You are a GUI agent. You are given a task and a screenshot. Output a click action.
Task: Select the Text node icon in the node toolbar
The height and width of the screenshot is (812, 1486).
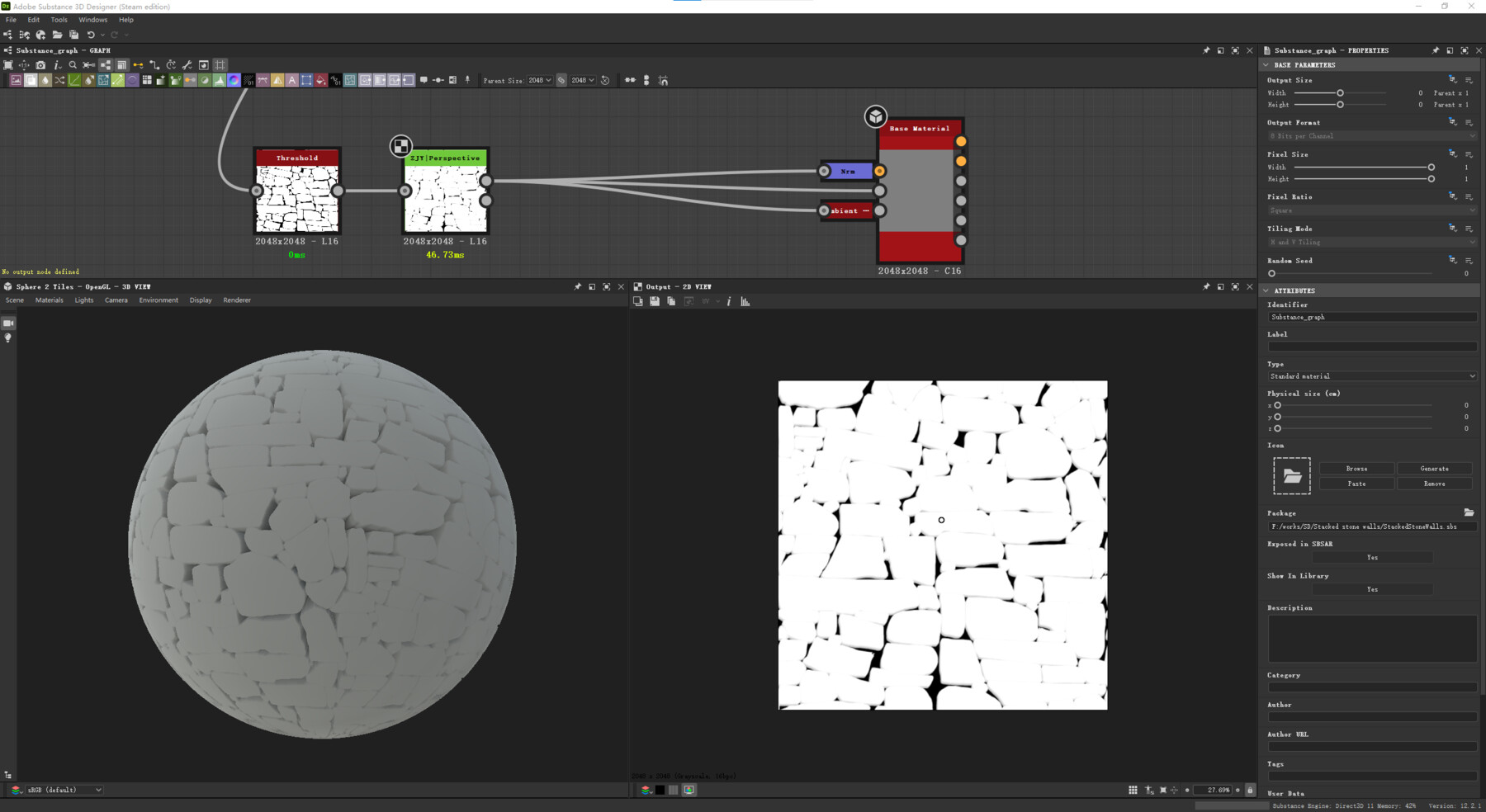(x=293, y=80)
